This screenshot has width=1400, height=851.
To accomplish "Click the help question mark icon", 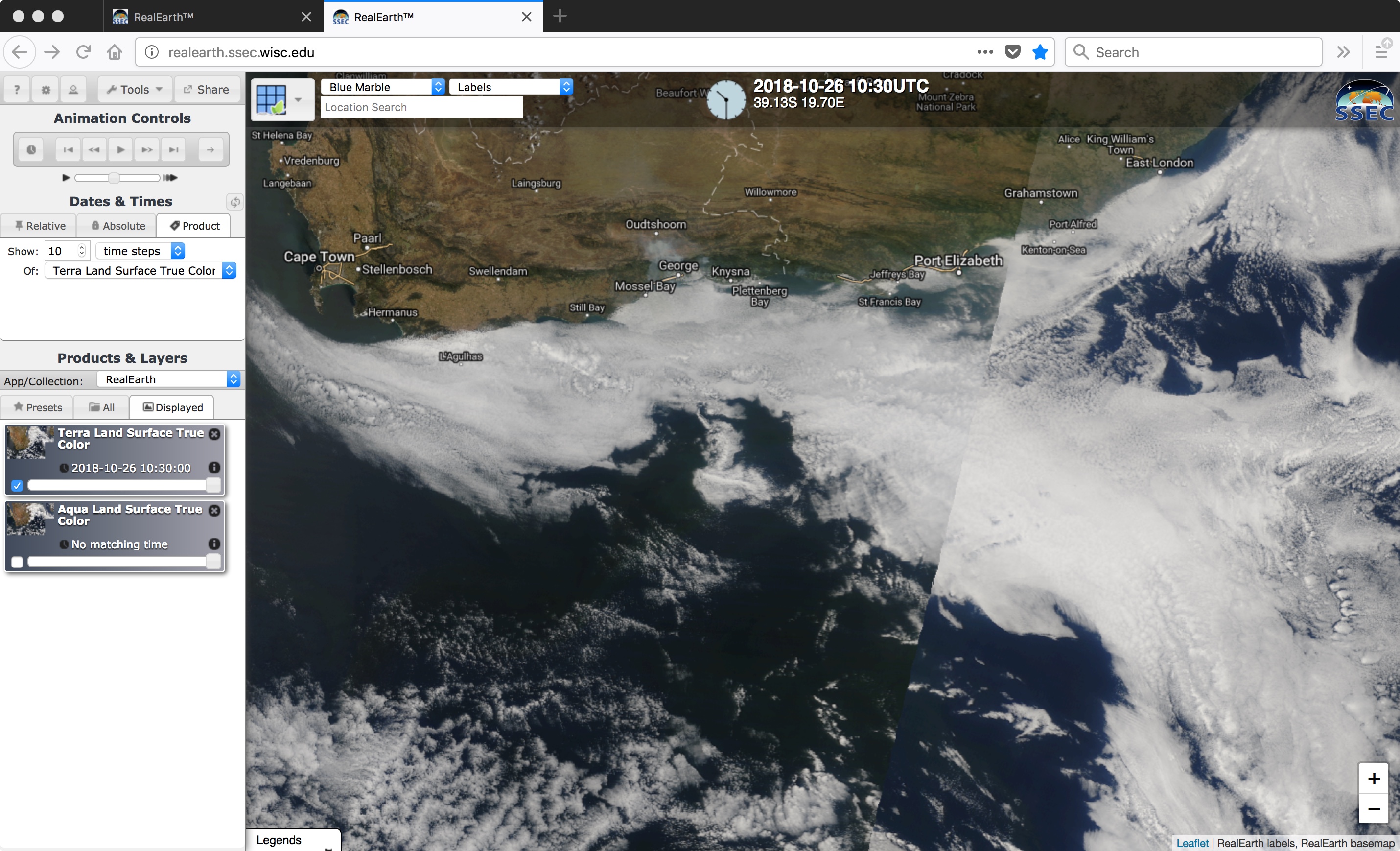I will tap(17, 89).
